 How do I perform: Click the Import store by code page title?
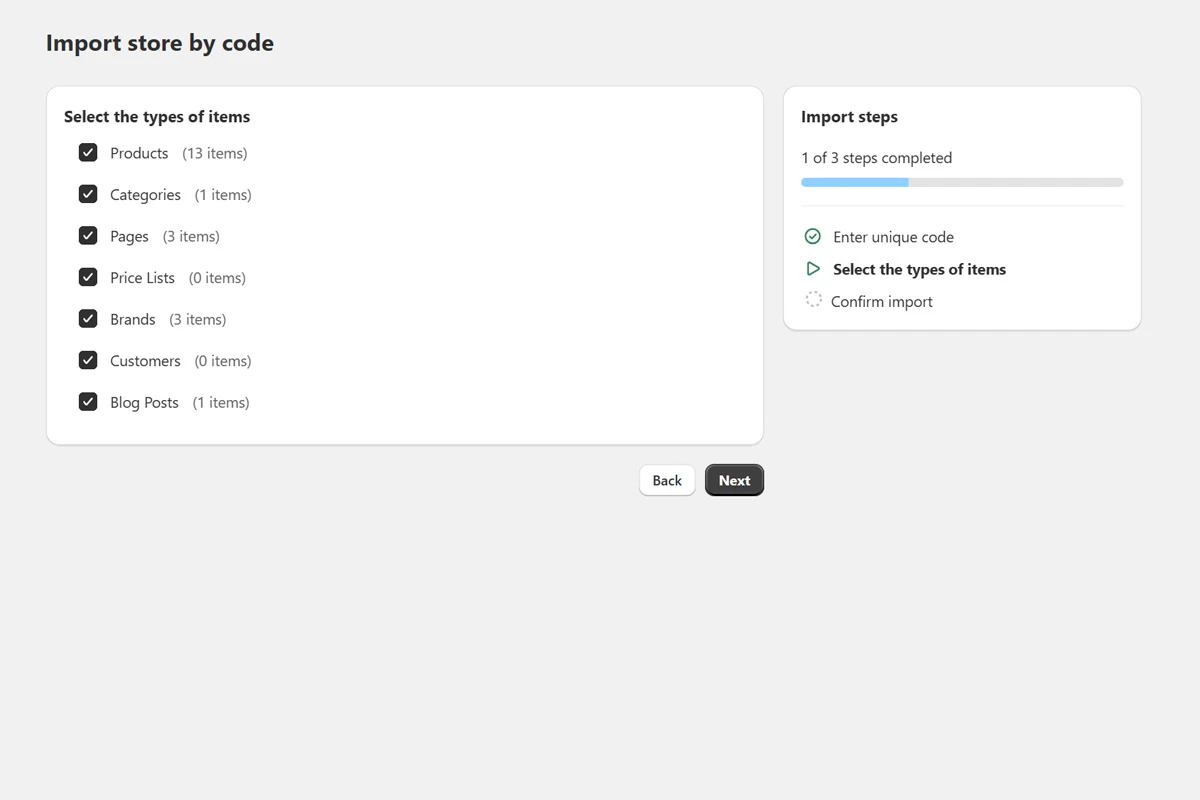pyautogui.click(x=159, y=43)
